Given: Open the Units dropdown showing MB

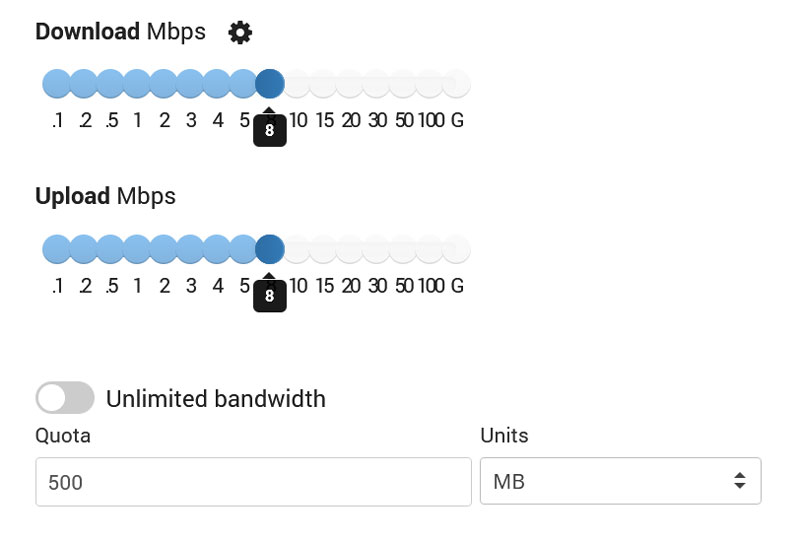Looking at the screenshot, I should pyautogui.click(x=620, y=481).
